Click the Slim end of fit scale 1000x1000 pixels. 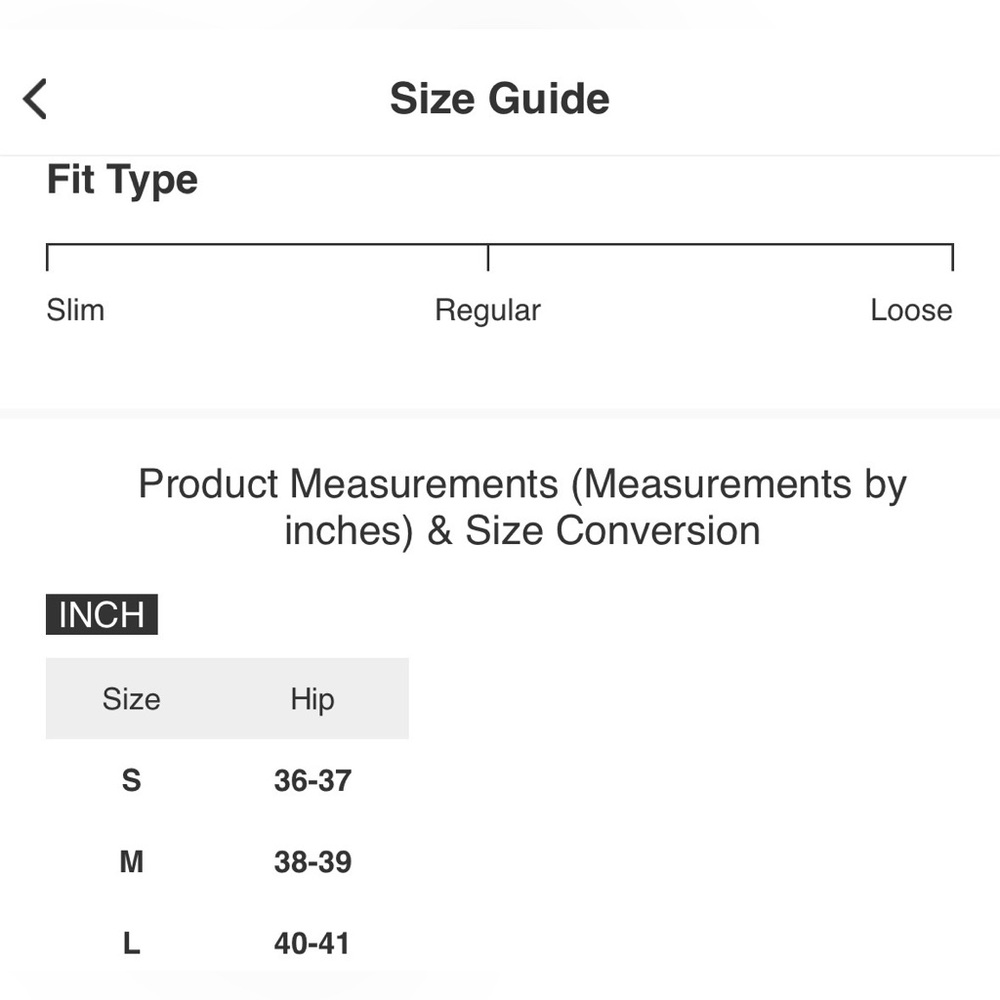pos(48,257)
